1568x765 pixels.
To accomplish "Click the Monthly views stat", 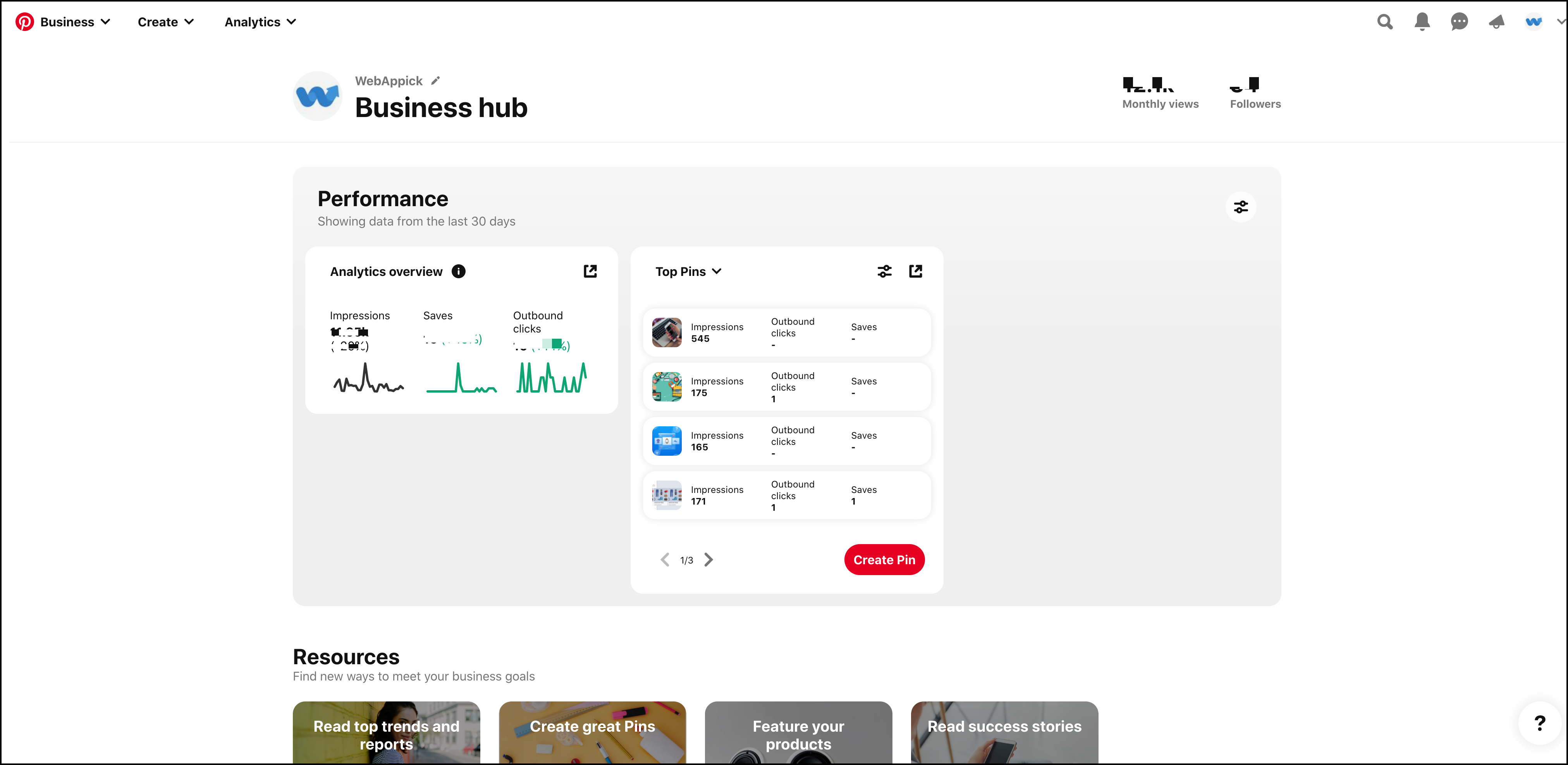I will pos(1160,93).
